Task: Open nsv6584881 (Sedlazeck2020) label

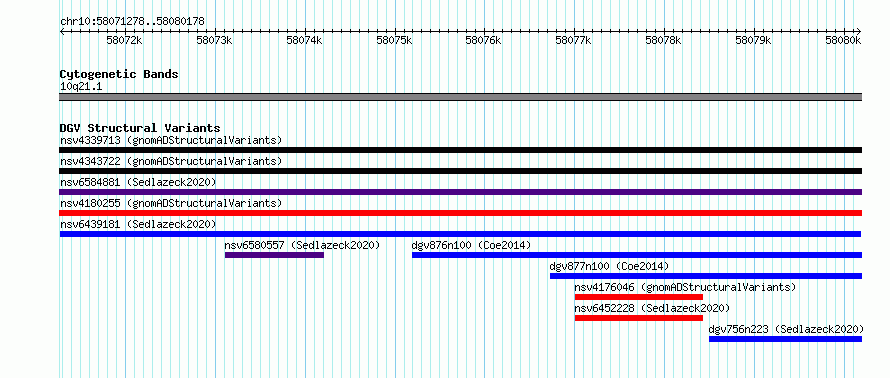Action: (138, 182)
